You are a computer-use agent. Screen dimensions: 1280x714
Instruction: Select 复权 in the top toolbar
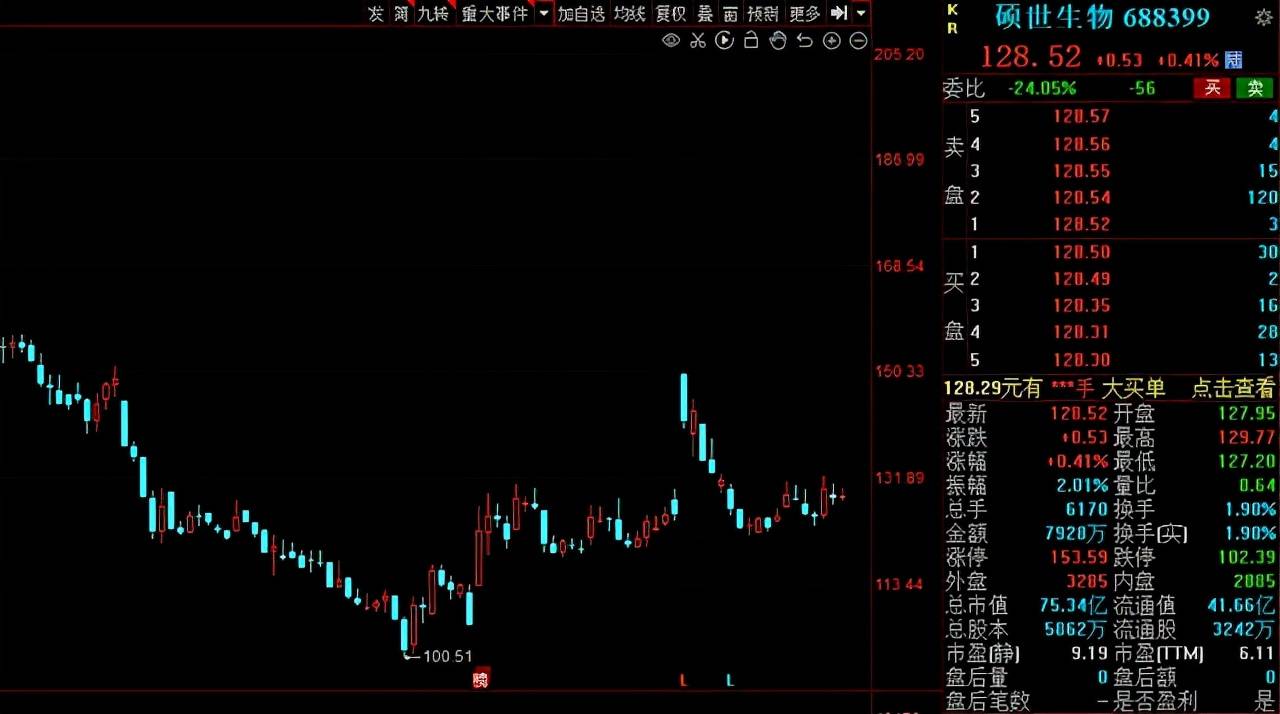click(670, 13)
